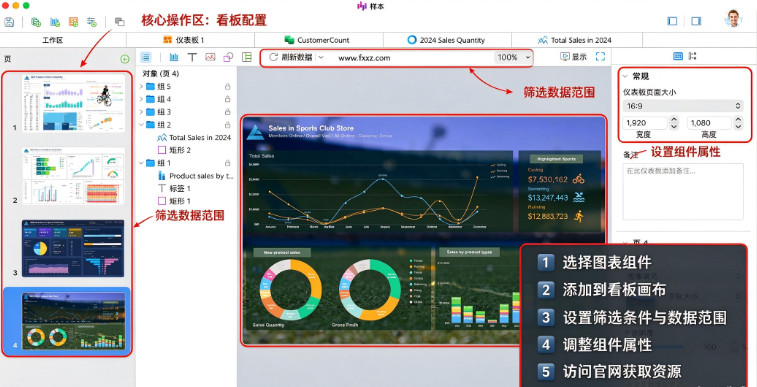Click the $7,530,162 Cycling value
The width and height of the screenshot is (757, 387).
(547, 180)
